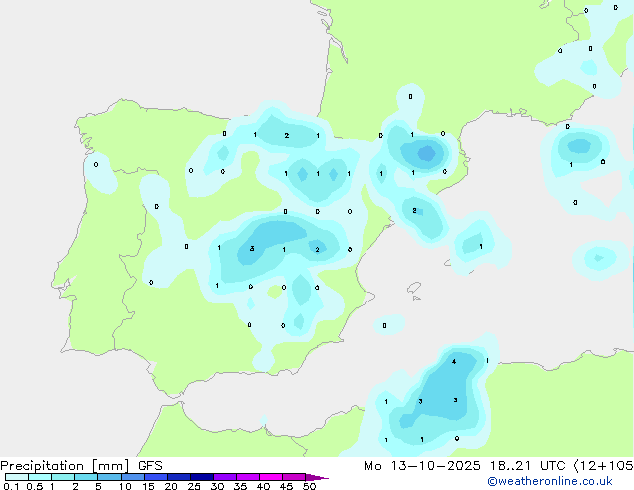Select the Mo 13-10-2025 forecast time label
The height and width of the screenshot is (490, 634).
499,466
